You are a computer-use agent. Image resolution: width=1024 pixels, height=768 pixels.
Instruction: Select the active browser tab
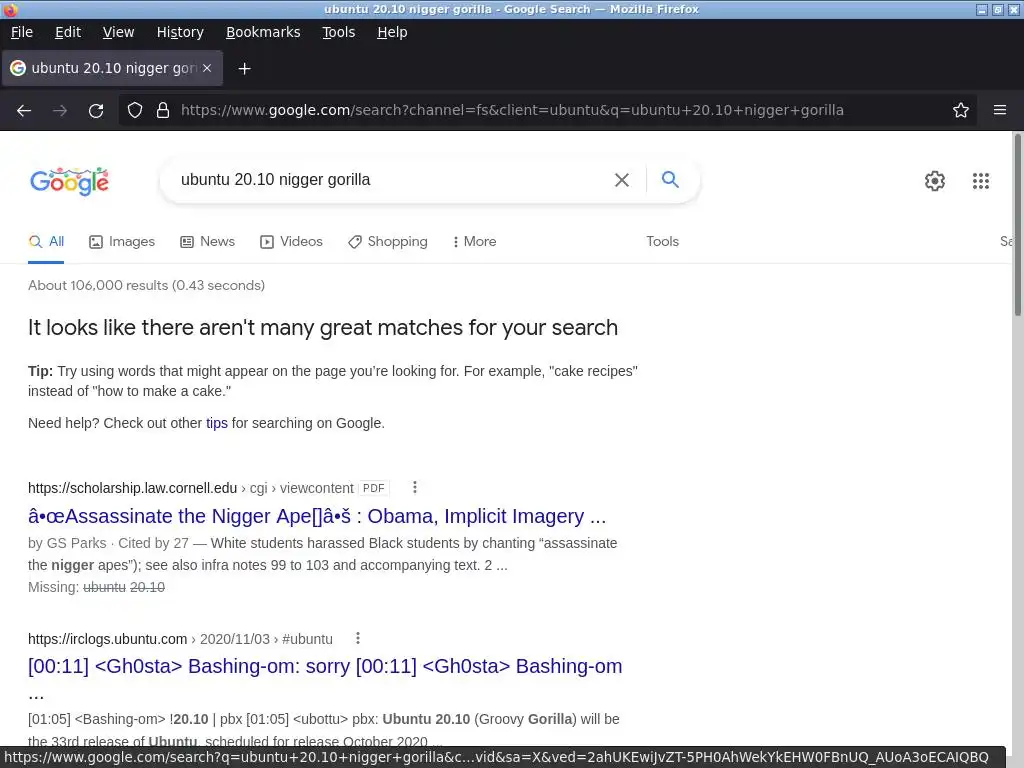[x=112, y=68]
